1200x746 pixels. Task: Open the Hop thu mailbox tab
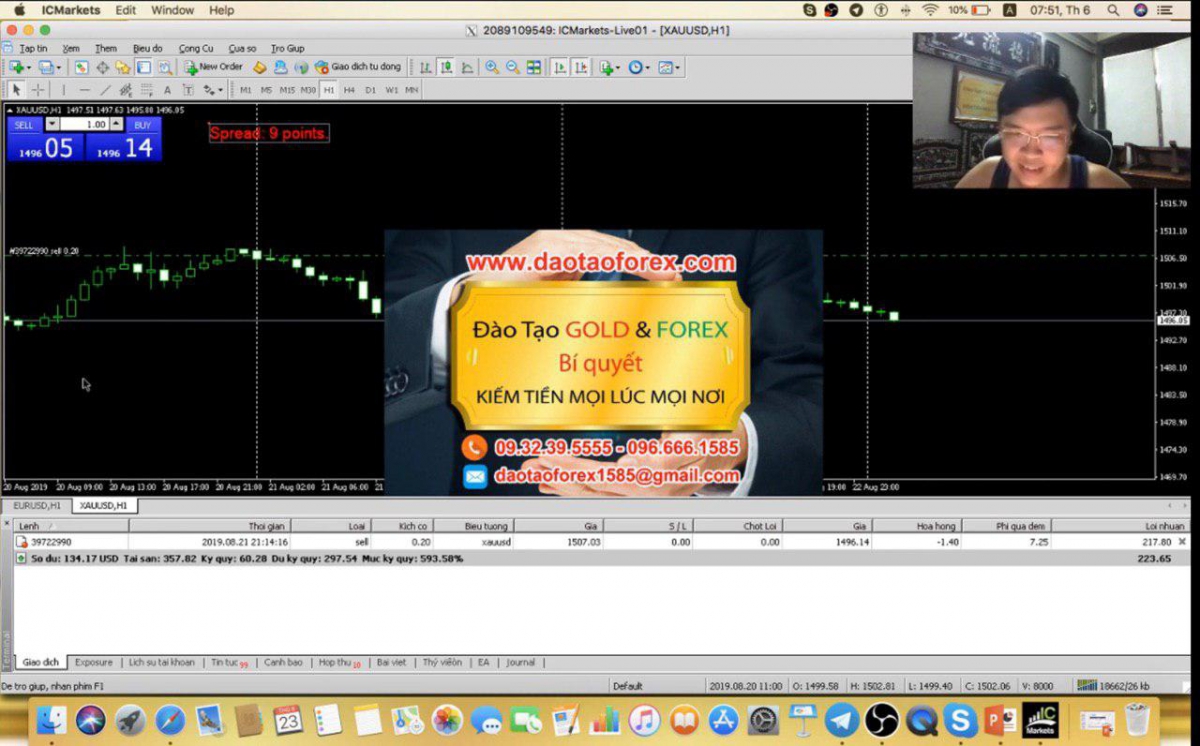click(339, 662)
